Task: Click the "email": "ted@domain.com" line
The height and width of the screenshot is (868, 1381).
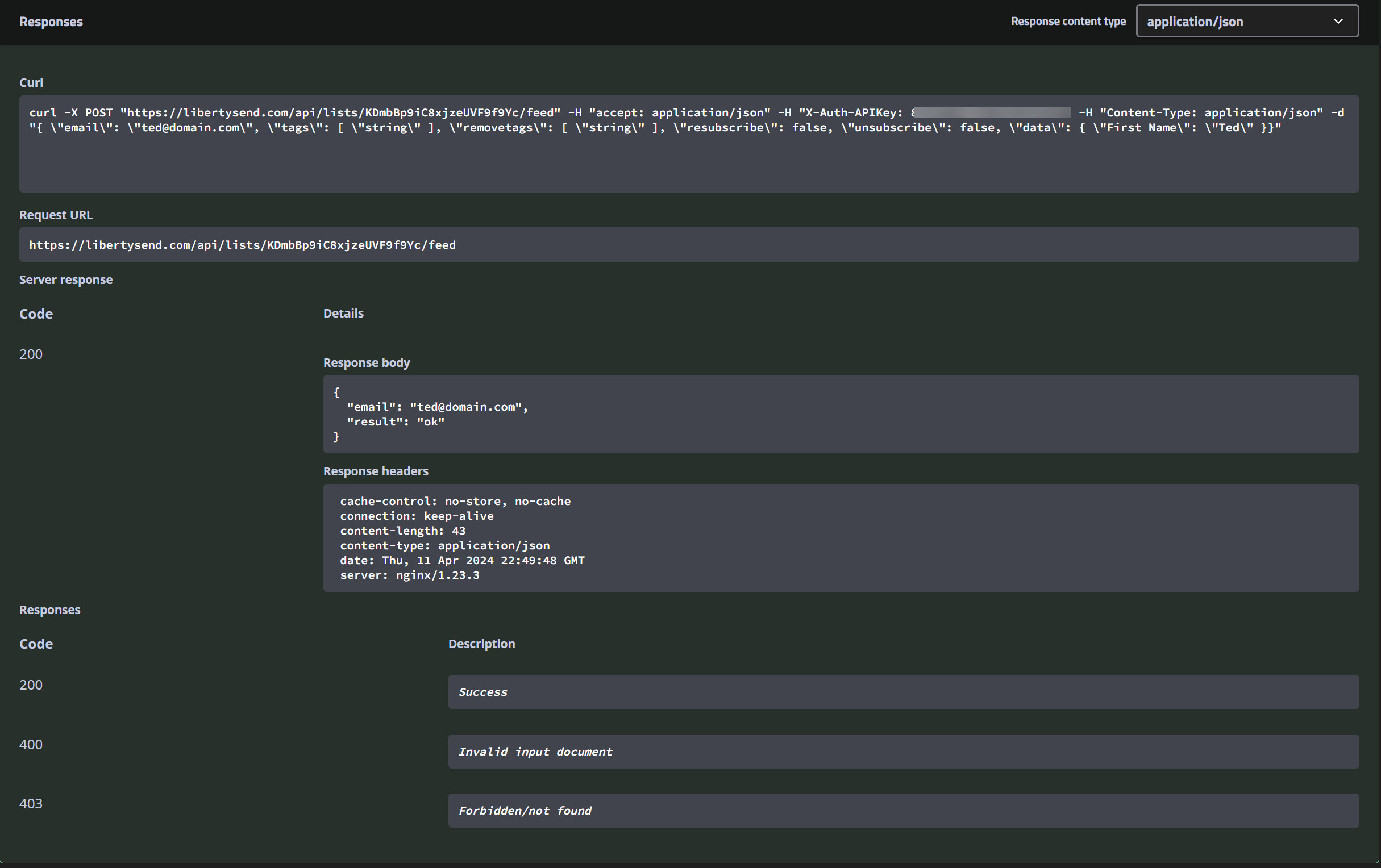Action: [437, 407]
